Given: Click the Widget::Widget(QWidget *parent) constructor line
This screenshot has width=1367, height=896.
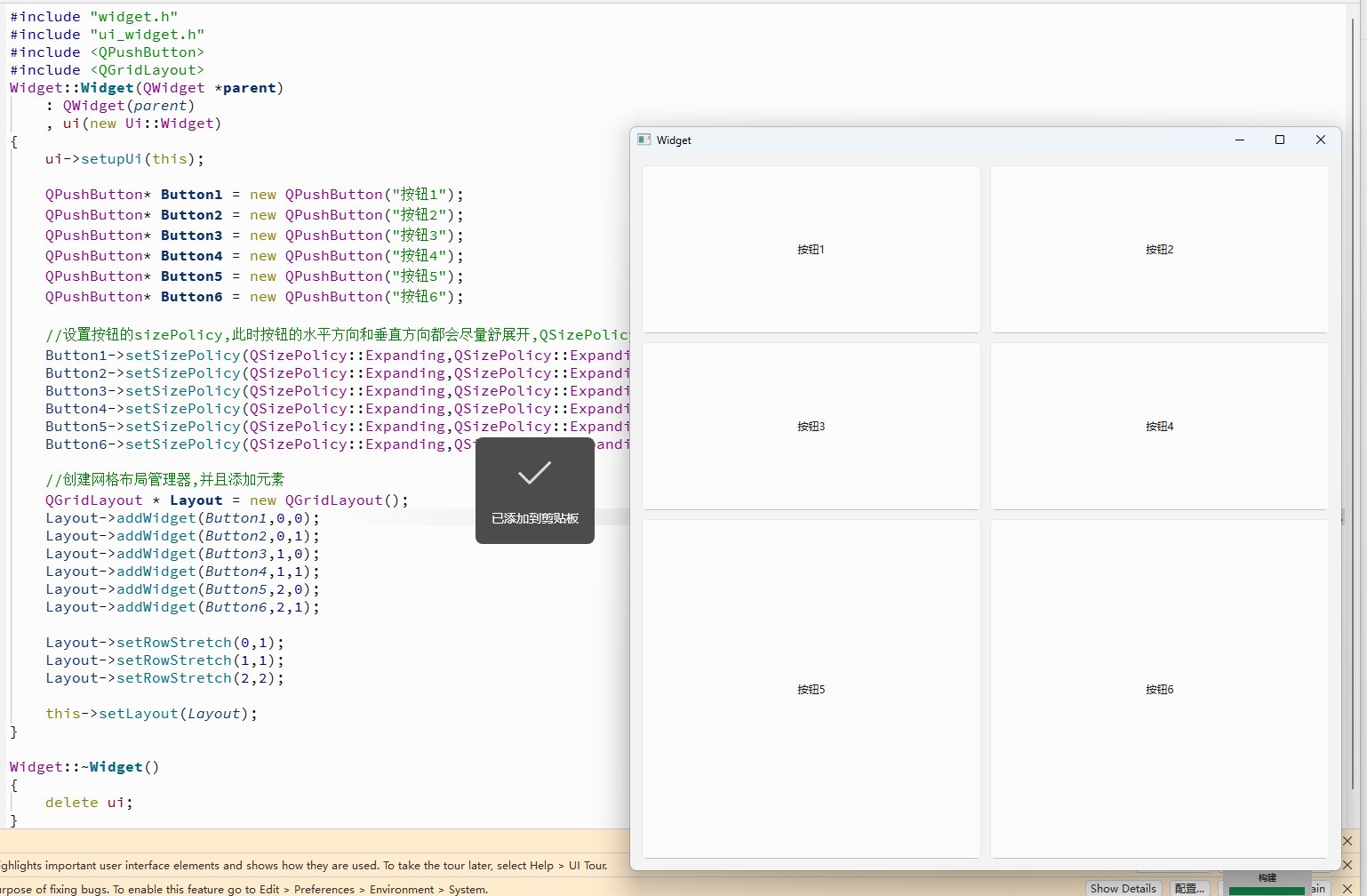Looking at the screenshot, I should point(147,87).
